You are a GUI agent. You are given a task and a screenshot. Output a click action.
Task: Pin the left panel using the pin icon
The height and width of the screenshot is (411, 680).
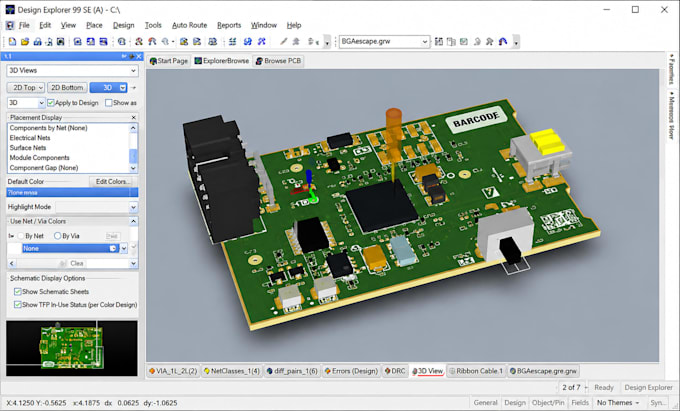131,56
